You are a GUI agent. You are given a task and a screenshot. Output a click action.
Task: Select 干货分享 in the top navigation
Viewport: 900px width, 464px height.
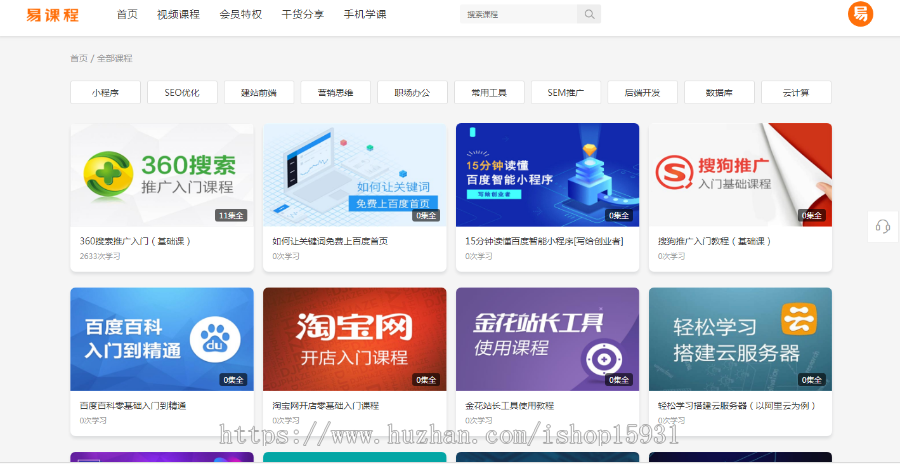(x=302, y=15)
